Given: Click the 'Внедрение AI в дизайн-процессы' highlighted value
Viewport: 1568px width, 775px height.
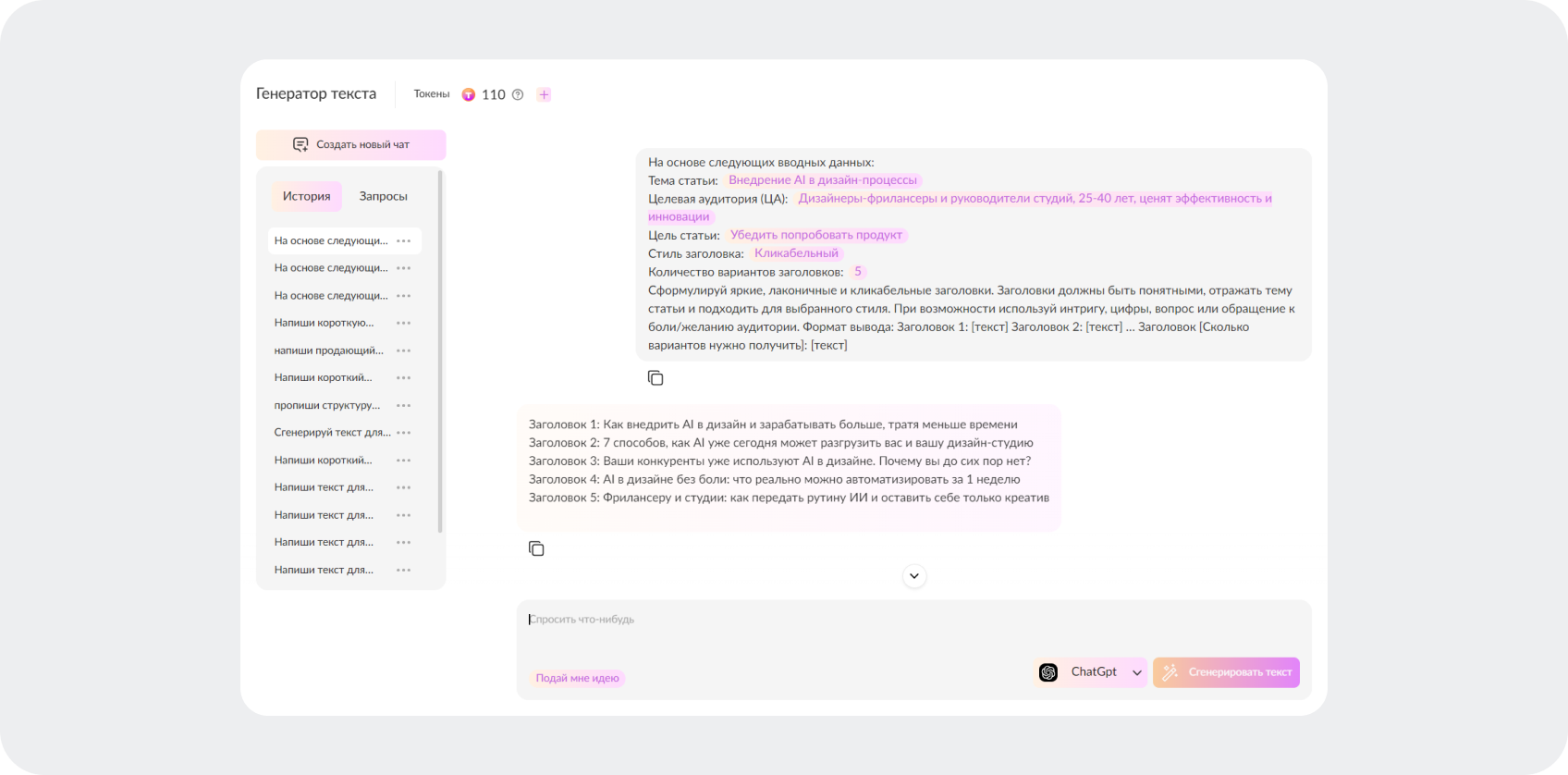Looking at the screenshot, I should (x=823, y=180).
